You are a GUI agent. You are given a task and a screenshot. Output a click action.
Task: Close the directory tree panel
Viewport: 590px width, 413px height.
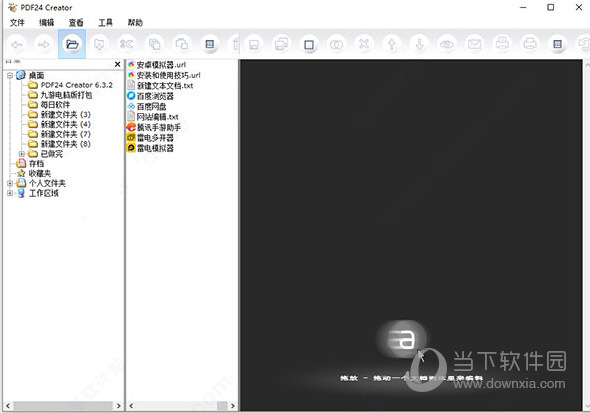pyautogui.click(x=117, y=64)
